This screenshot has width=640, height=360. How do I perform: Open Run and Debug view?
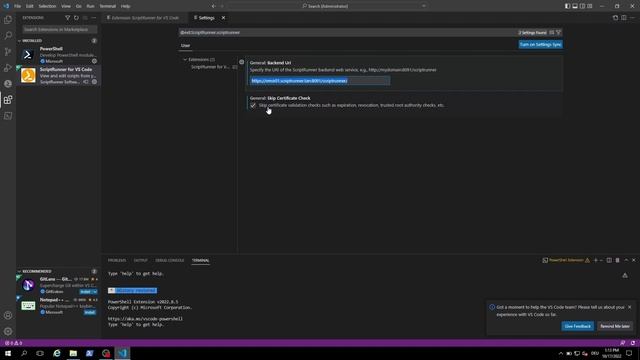point(8,68)
